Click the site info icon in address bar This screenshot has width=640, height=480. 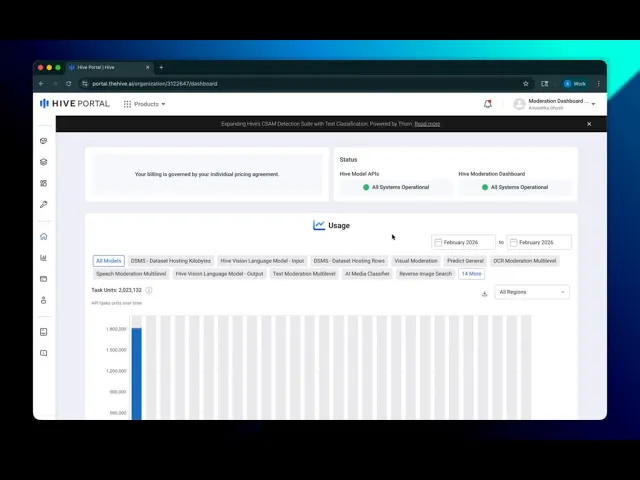coord(84,84)
